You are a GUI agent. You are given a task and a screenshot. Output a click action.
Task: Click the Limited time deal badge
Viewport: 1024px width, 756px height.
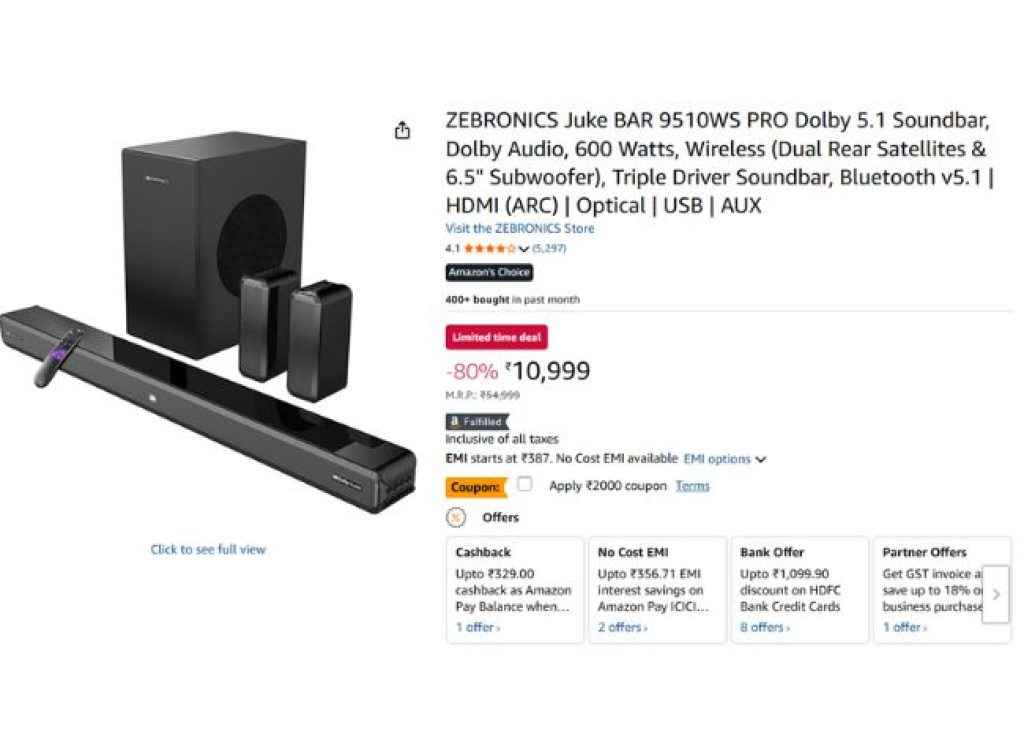[495, 338]
